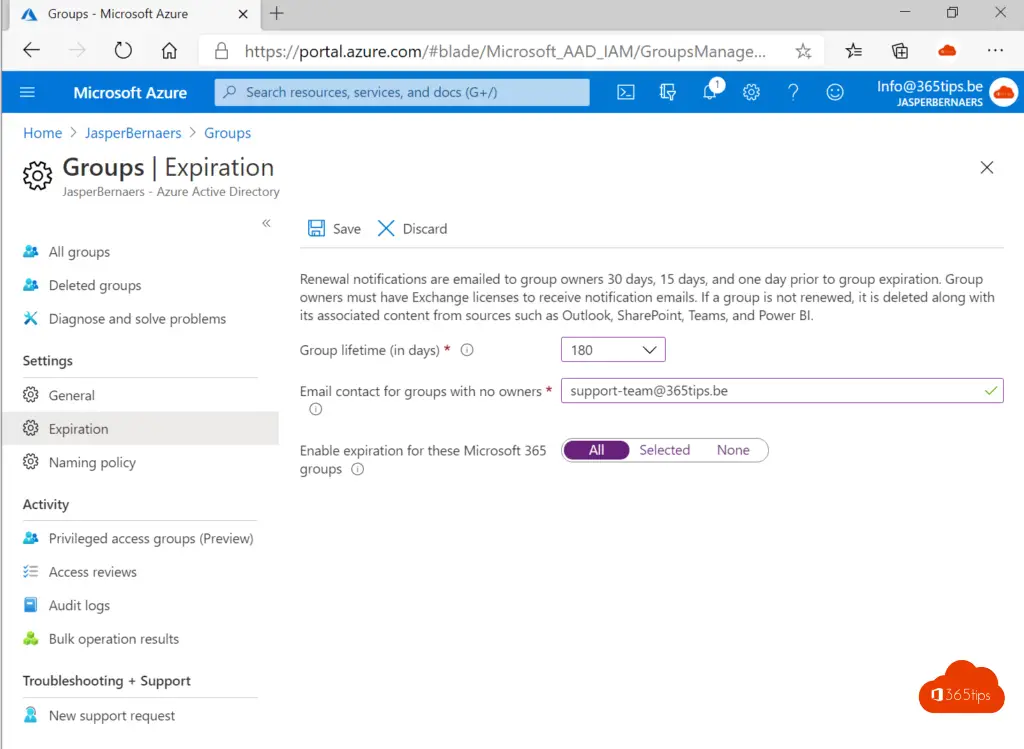1024x749 pixels.
Task: Open the feedback smiley icon
Action: pyautogui.click(x=835, y=92)
